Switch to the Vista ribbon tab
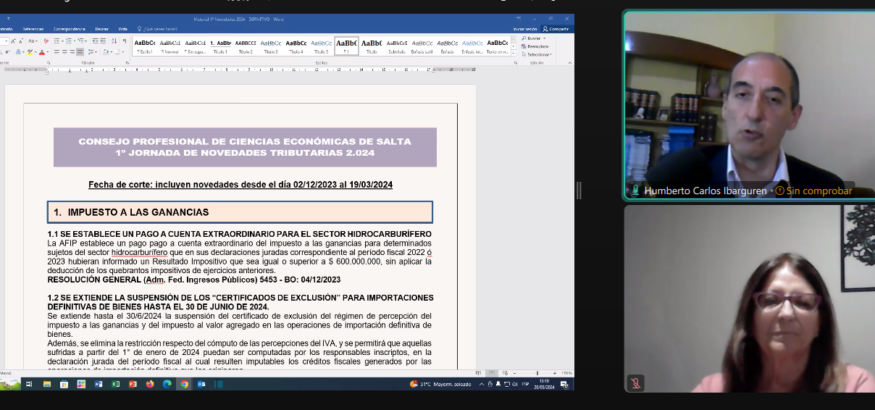 pyautogui.click(x=123, y=29)
